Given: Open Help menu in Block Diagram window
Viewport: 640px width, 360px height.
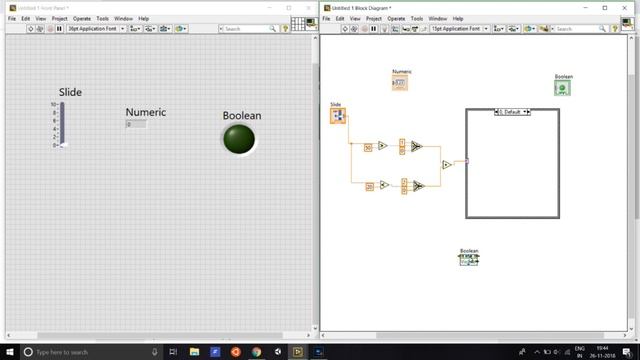Looking at the screenshot, I should tap(458, 19).
